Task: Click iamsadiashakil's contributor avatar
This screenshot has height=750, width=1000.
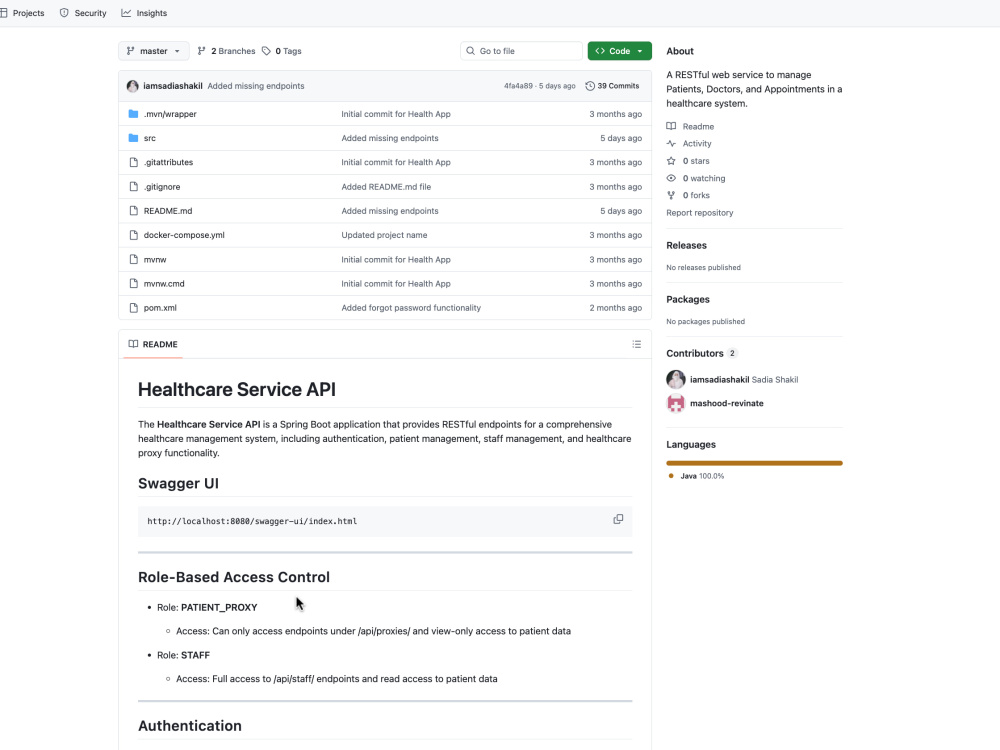Action: pos(676,379)
